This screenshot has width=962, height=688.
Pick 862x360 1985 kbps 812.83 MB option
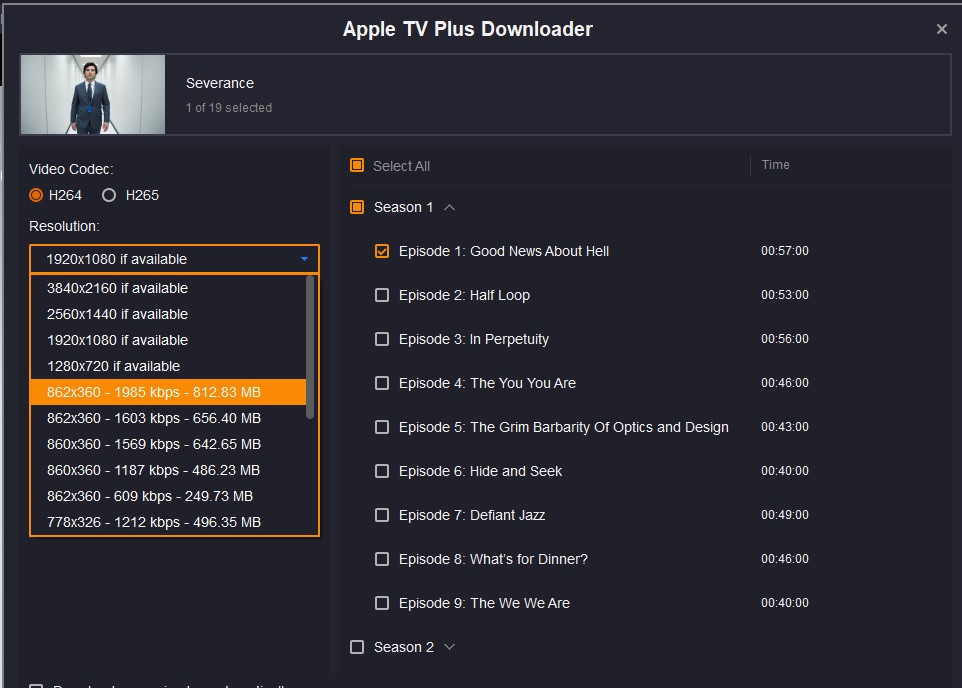click(x=153, y=392)
